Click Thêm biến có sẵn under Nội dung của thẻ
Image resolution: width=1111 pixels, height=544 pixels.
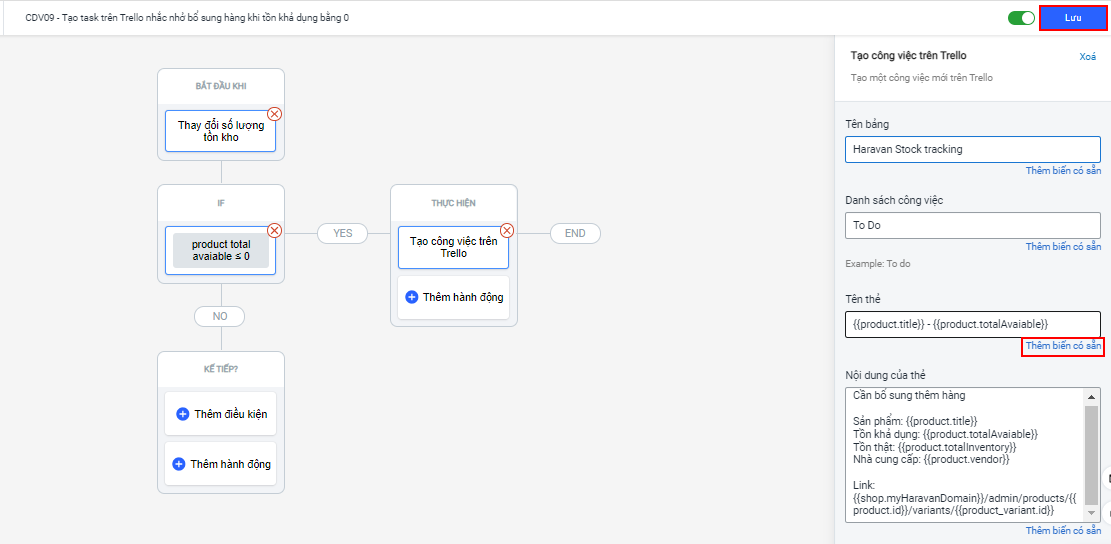[1063, 531]
